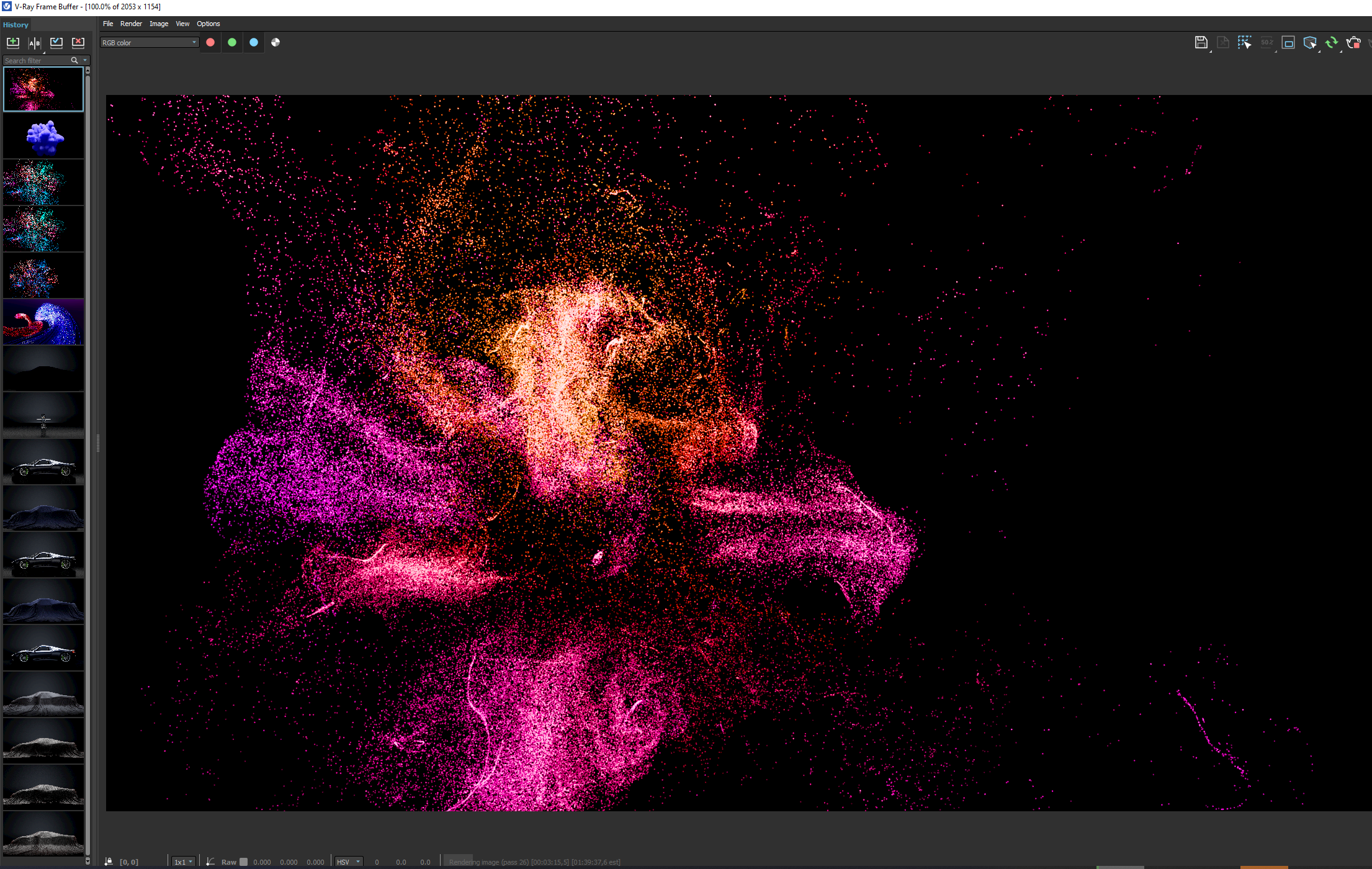Select the pink-orange particle history thumbnail
The image size is (1372, 869).
tap(43, 89)
